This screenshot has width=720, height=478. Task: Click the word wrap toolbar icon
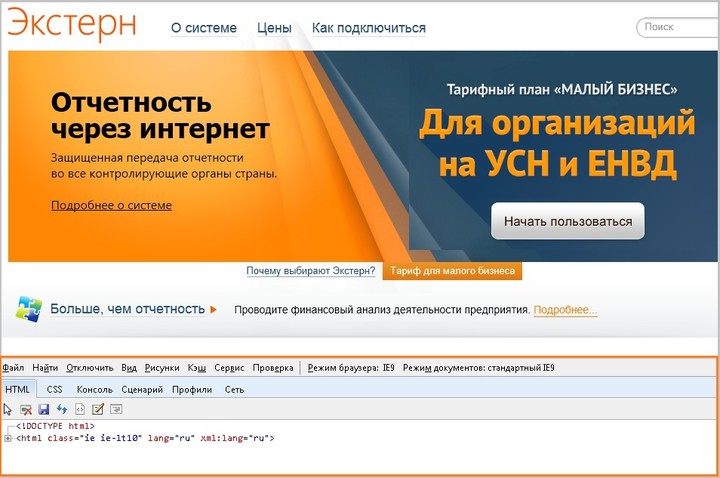click(x=116, y=409)
